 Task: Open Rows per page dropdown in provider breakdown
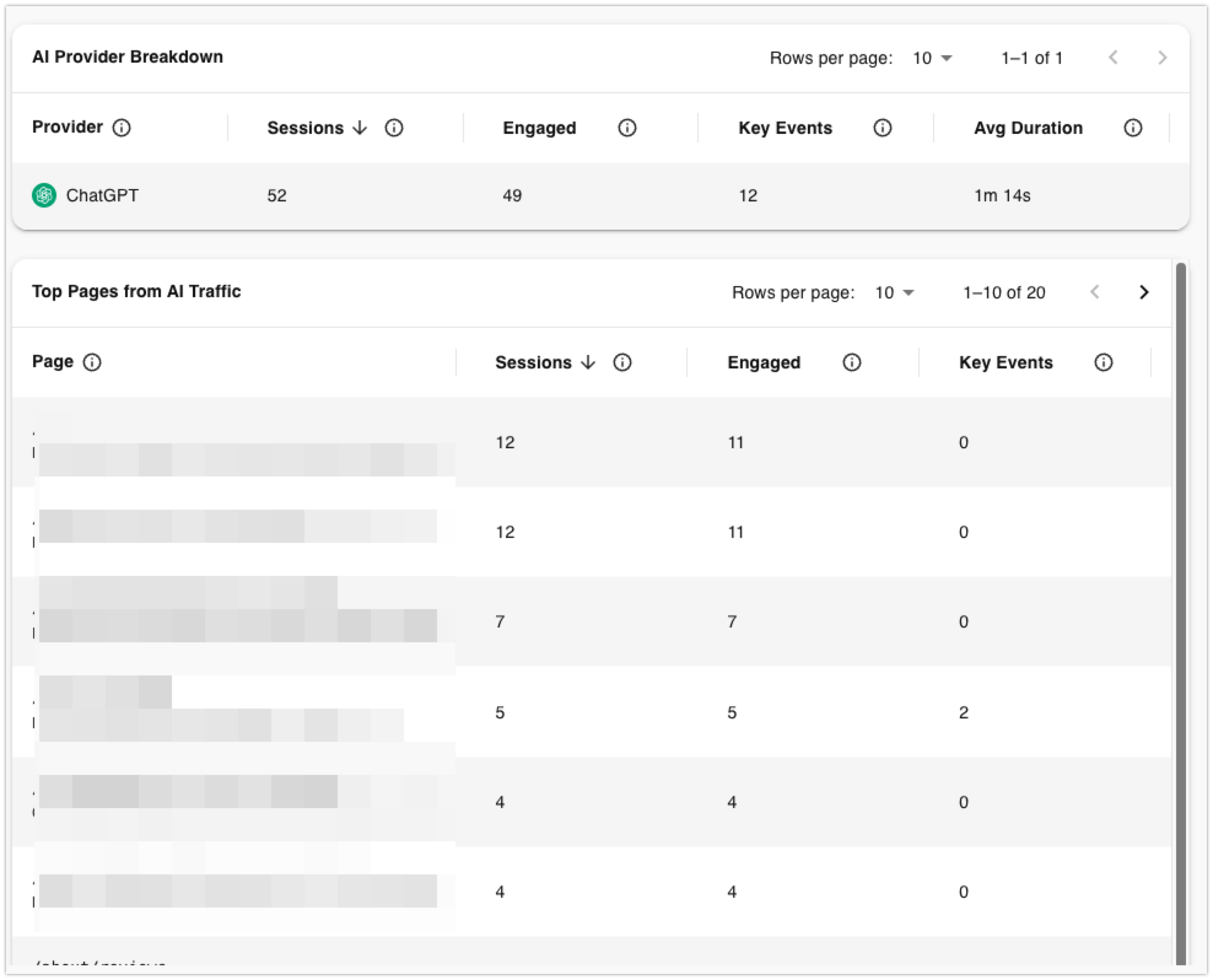point(933,58)
